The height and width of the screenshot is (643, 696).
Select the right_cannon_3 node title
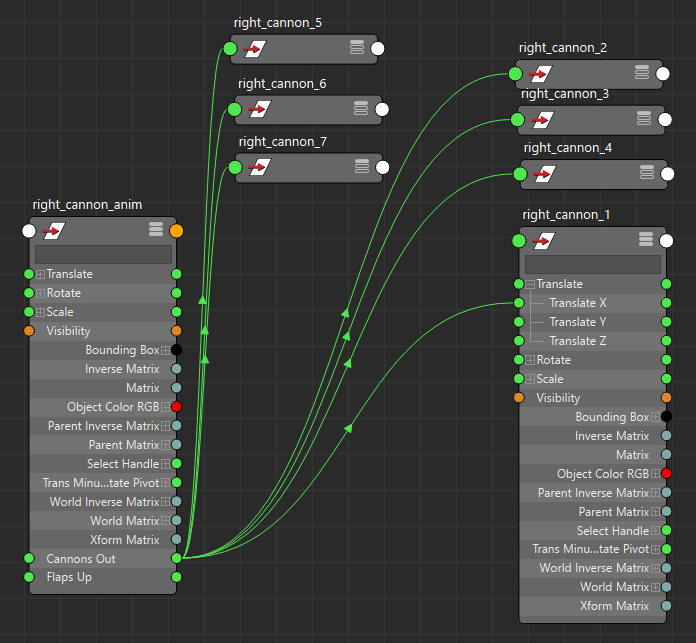click(x=565, y=94)
